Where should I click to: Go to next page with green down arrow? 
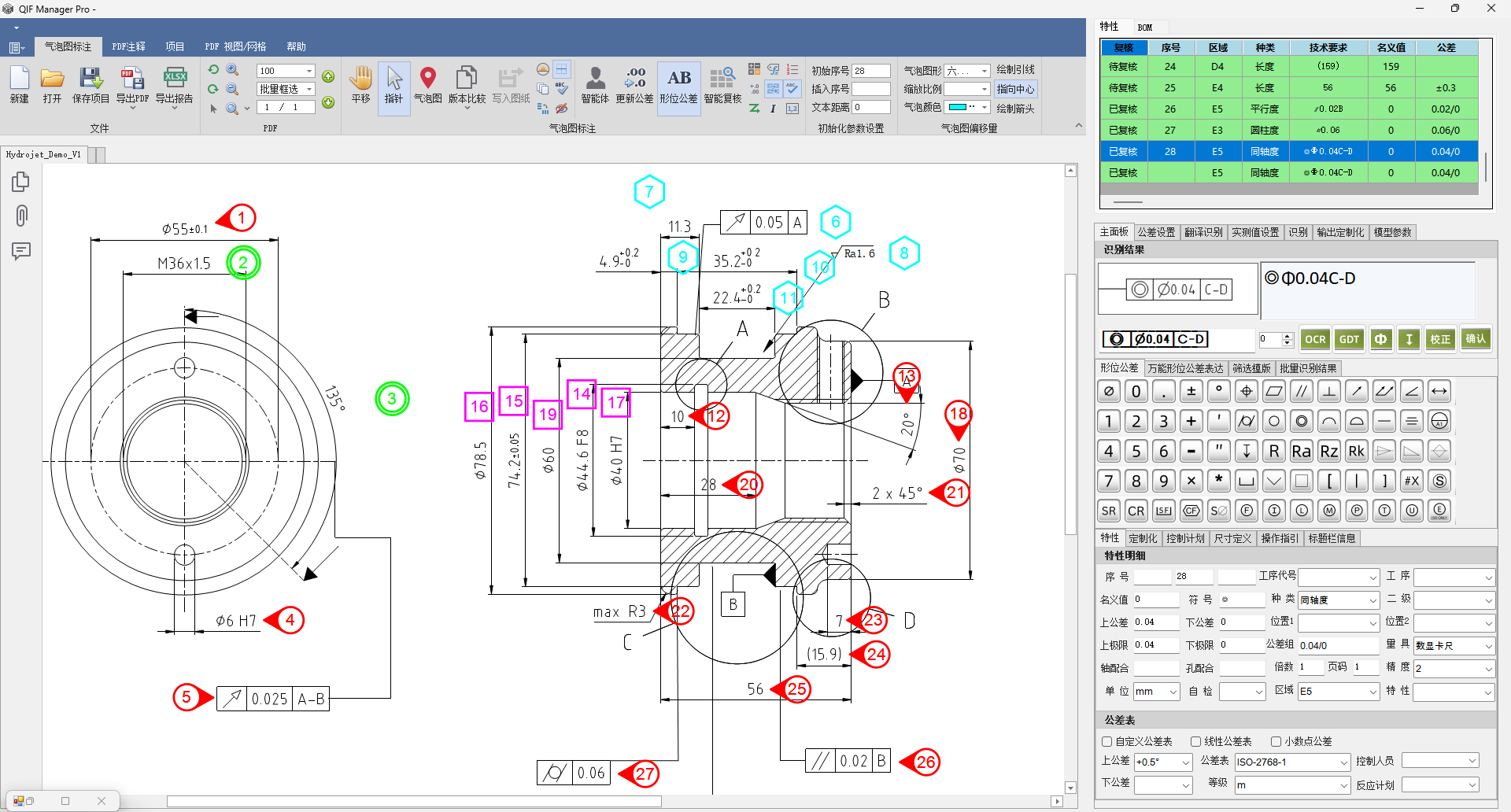coord(328,102)
